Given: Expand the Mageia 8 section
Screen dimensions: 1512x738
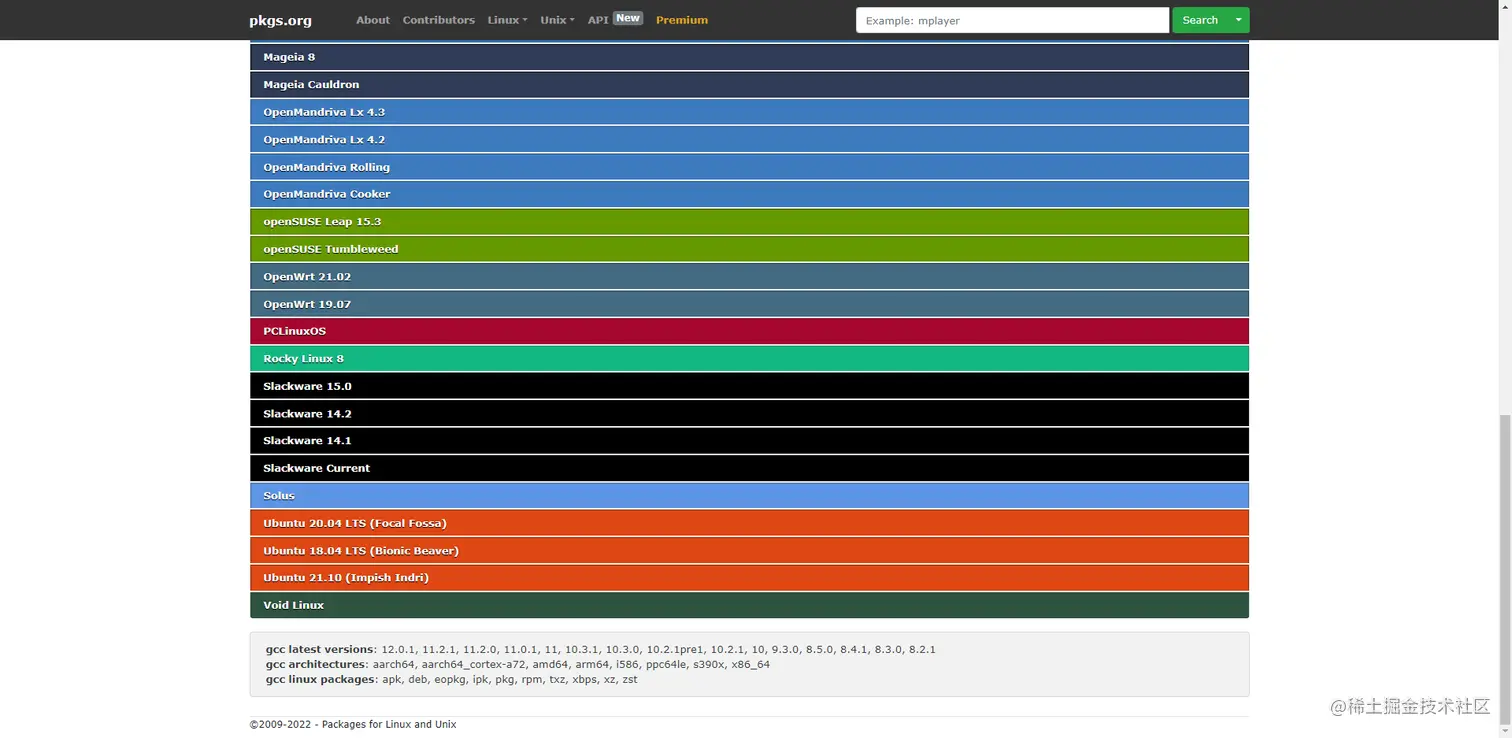Looking at the screenshot, I should [749, 57].
